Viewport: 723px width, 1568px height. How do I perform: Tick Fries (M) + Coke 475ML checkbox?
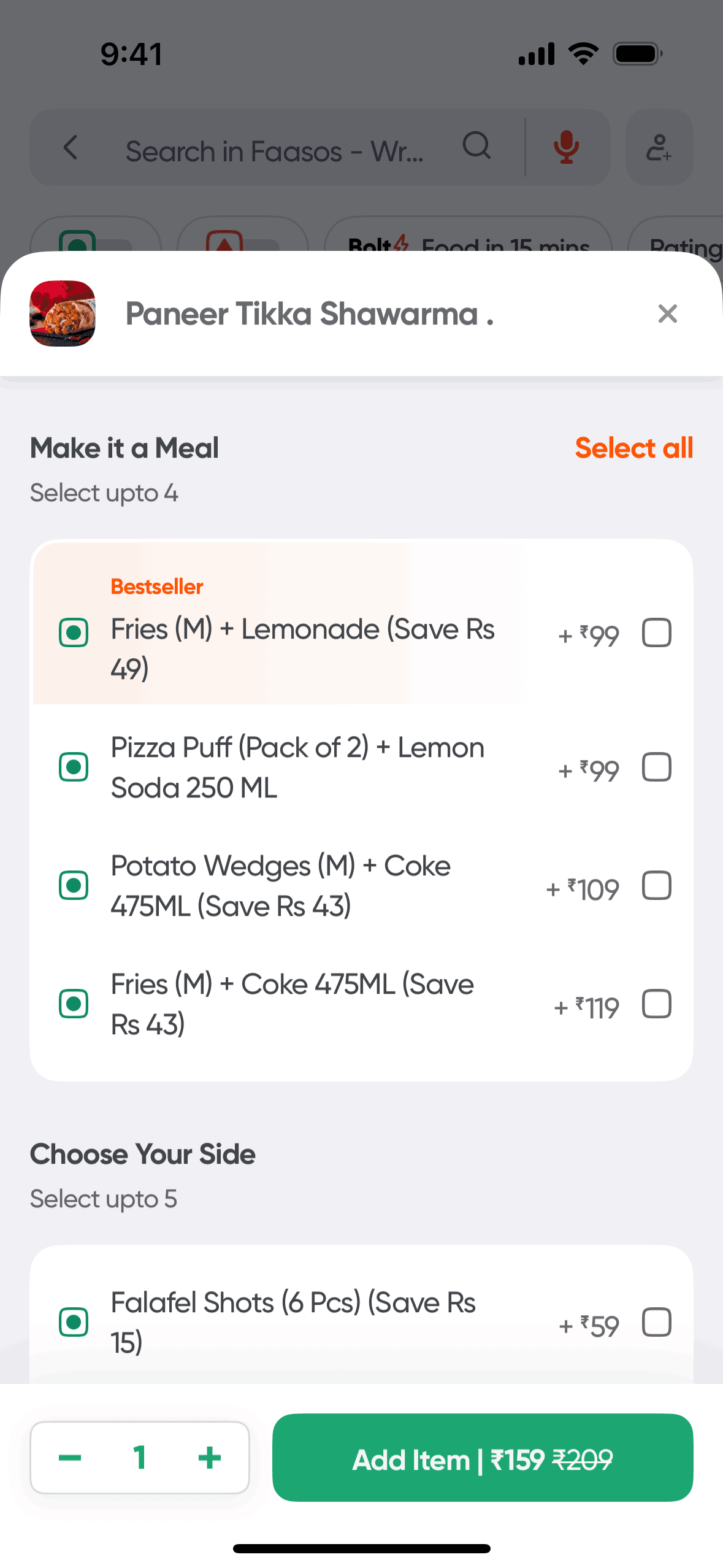point(656,1004)
